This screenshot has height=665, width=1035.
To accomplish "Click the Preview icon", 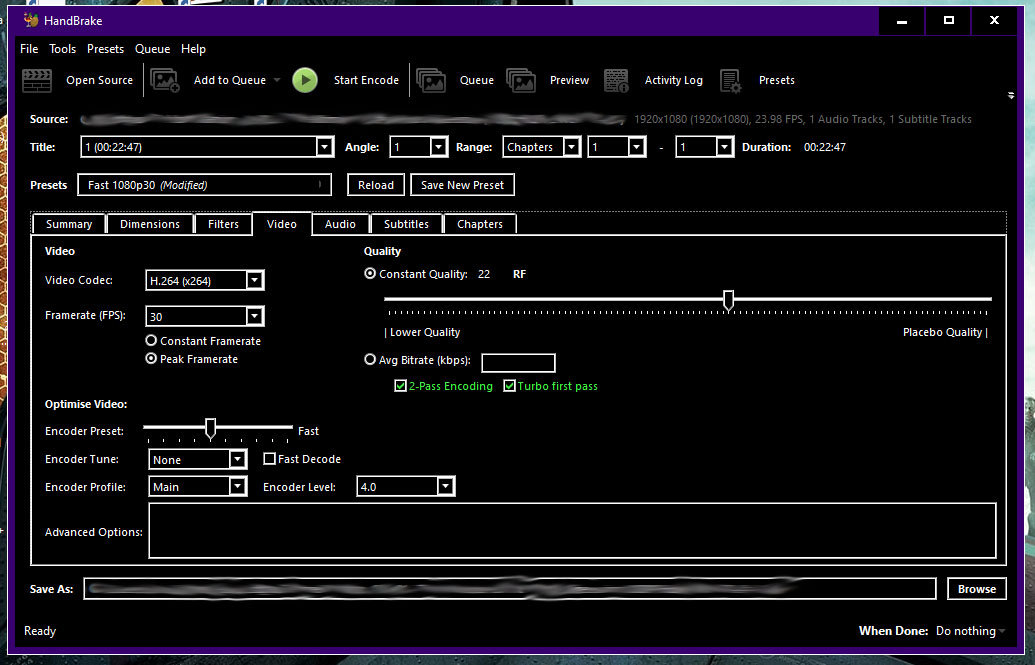I will (521, 81).
